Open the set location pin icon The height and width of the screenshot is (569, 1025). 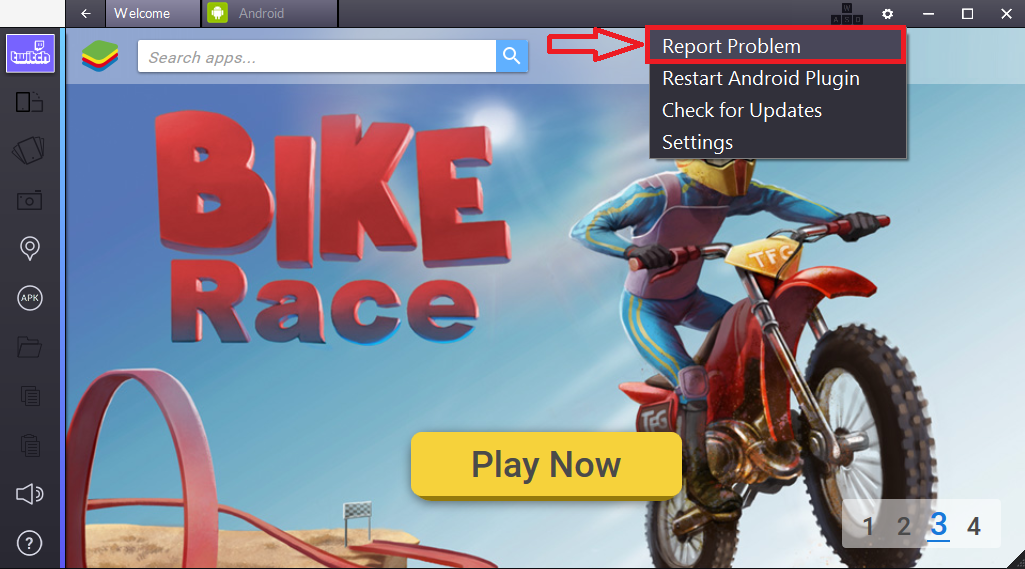pyautogui.click(x=29, y=249)
